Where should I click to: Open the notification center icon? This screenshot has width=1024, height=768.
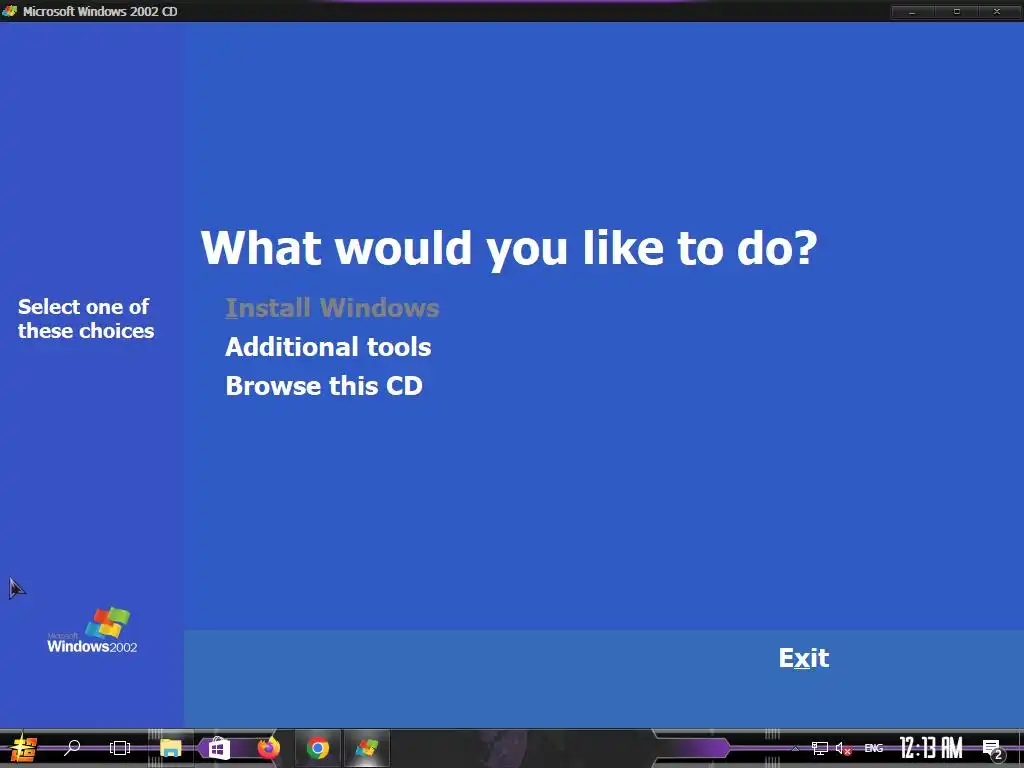pos(992,749)
